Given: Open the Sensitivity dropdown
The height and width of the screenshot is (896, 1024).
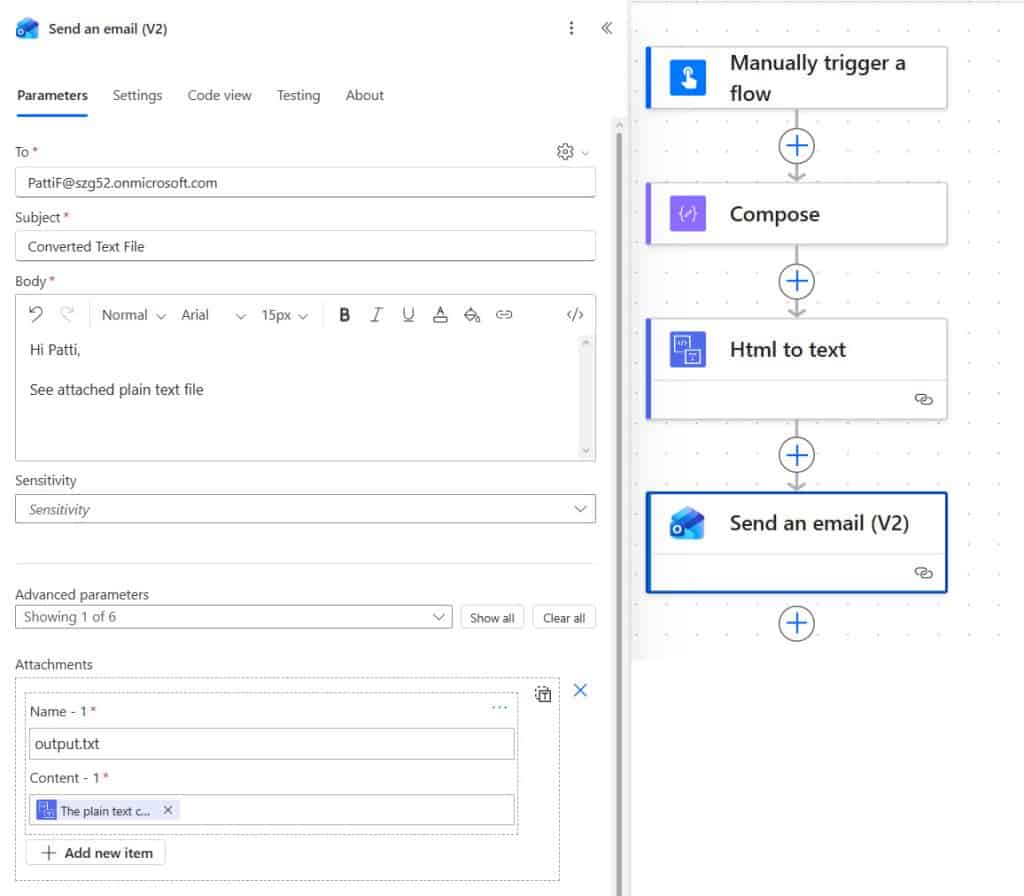Looking at the screenshot, I should click(x=305, y=509).
